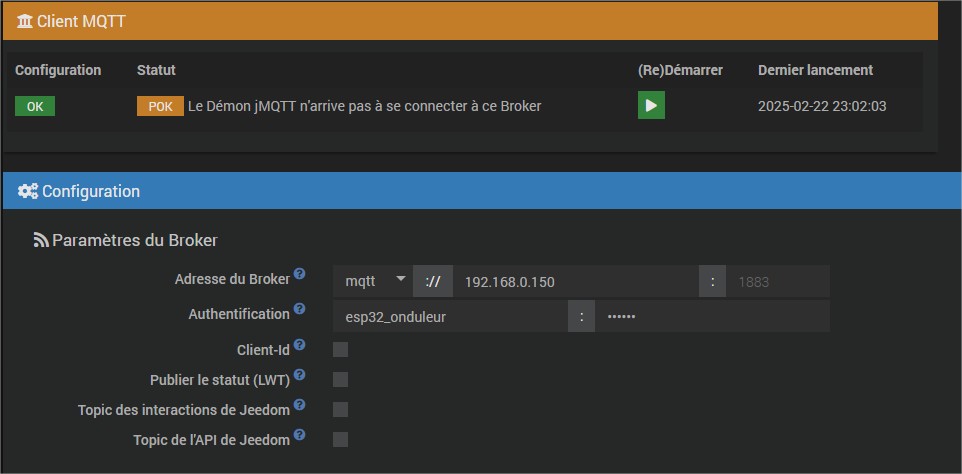This screenshot has height=474, width=962.
Task: Enable the Client-Id checkbox
Action: 340,350
